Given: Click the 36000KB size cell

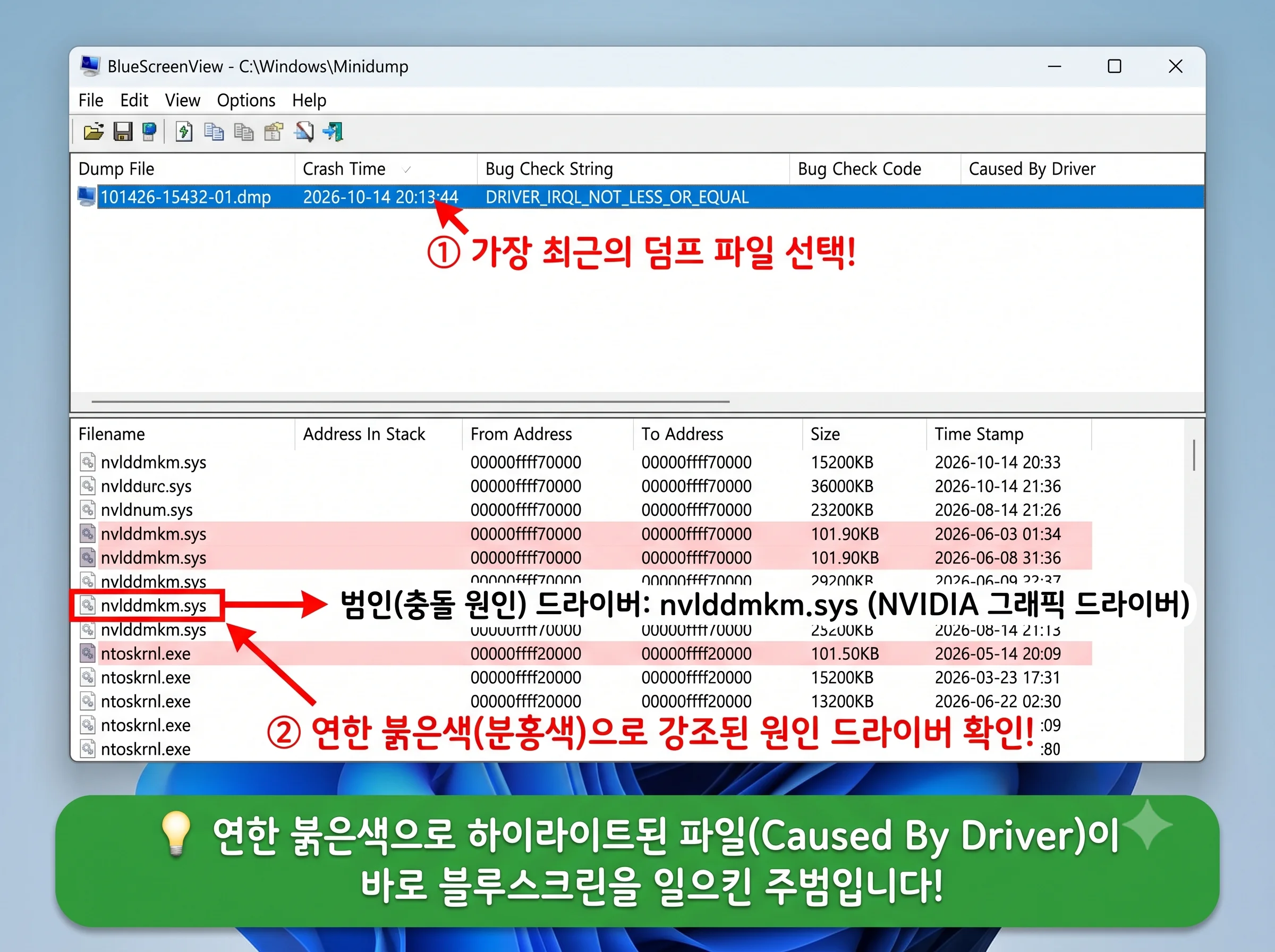Looking at the screenshot, I should coord(841,486).
